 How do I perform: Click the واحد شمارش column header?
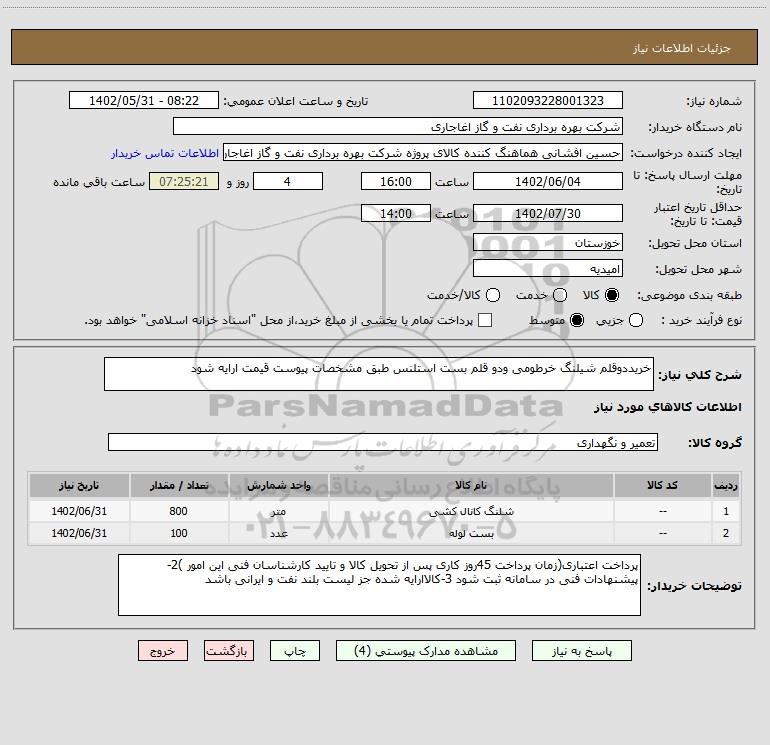[x=278, y=486]
